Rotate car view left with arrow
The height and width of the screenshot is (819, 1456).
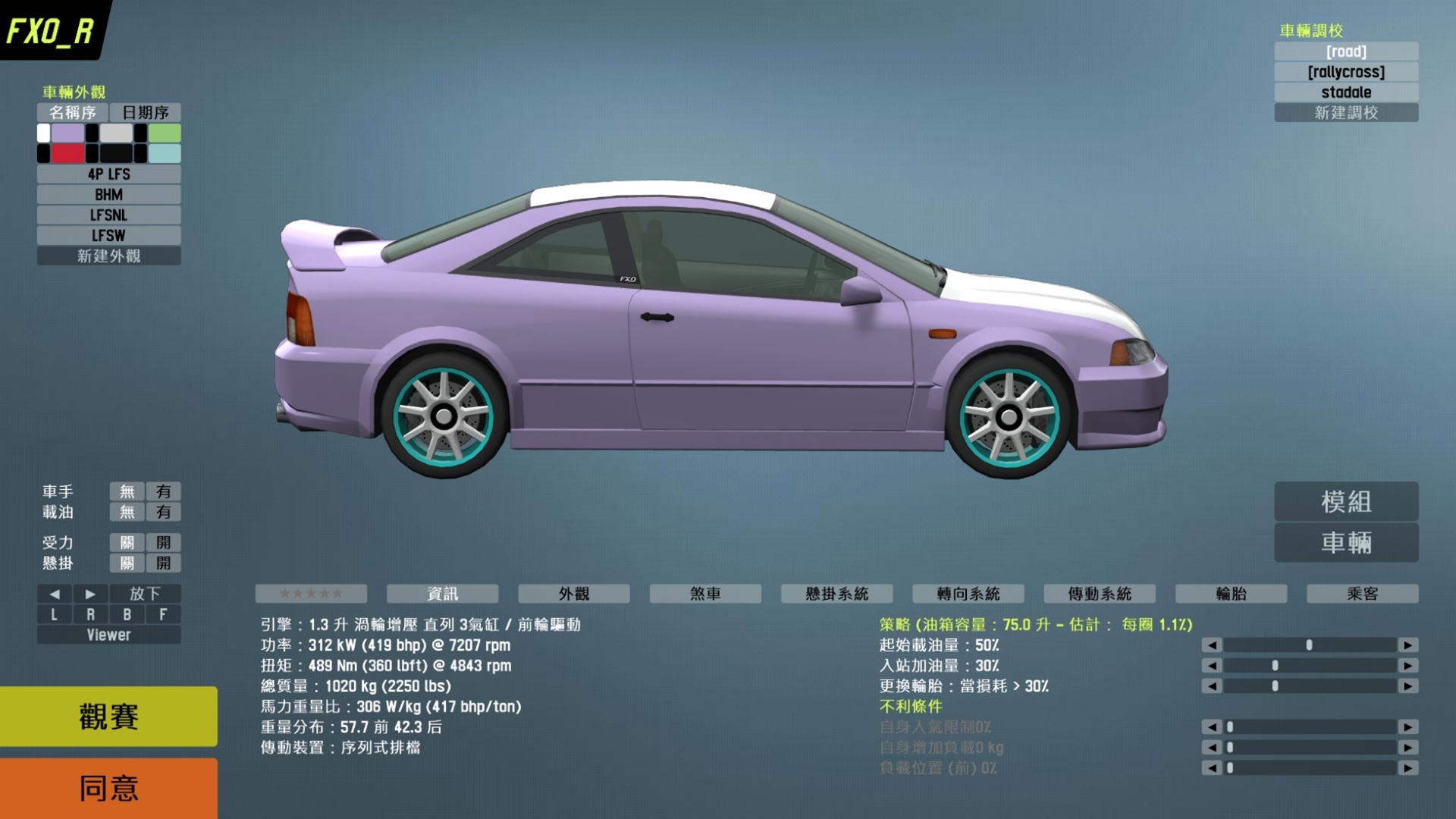[x=54, y=594]
